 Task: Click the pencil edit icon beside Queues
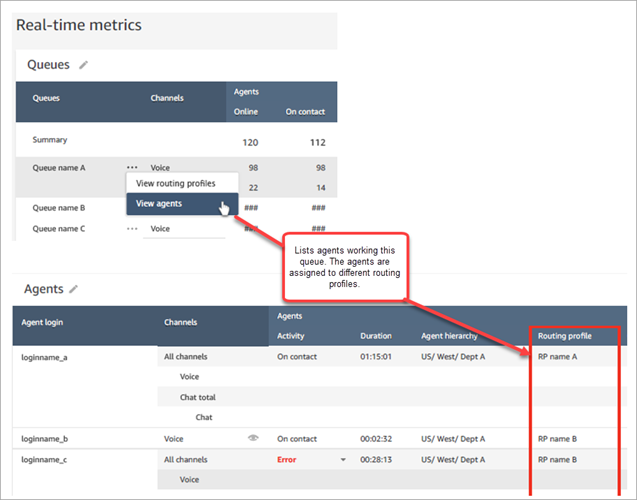coord(85,65)
